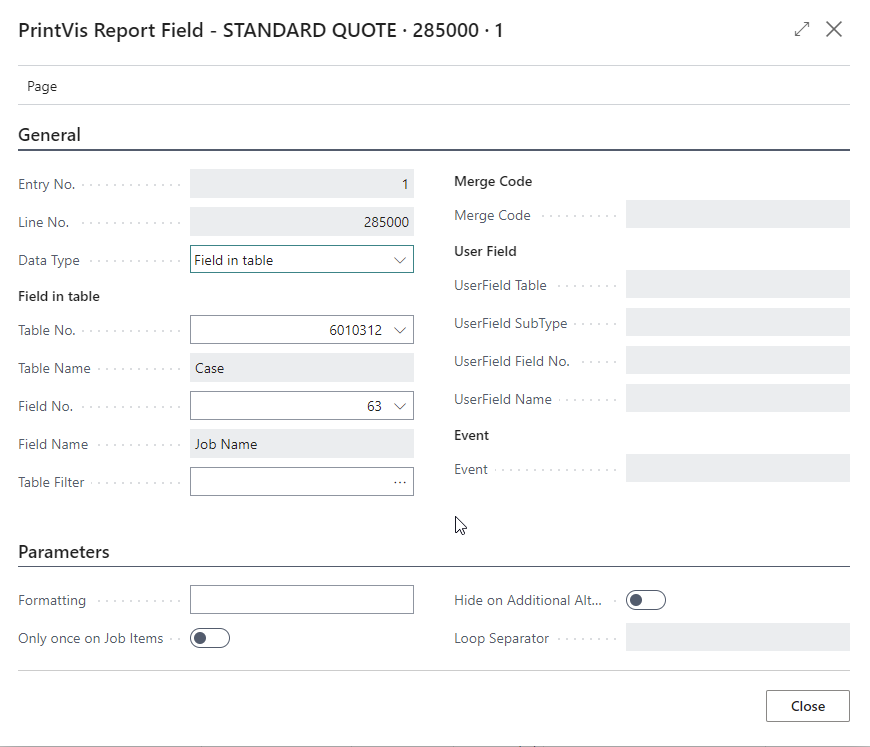The height and width of the screenshot is (747, 870).
Task: Select the Merge Code field
Action: pyautogui.click(x=737, y=215)
